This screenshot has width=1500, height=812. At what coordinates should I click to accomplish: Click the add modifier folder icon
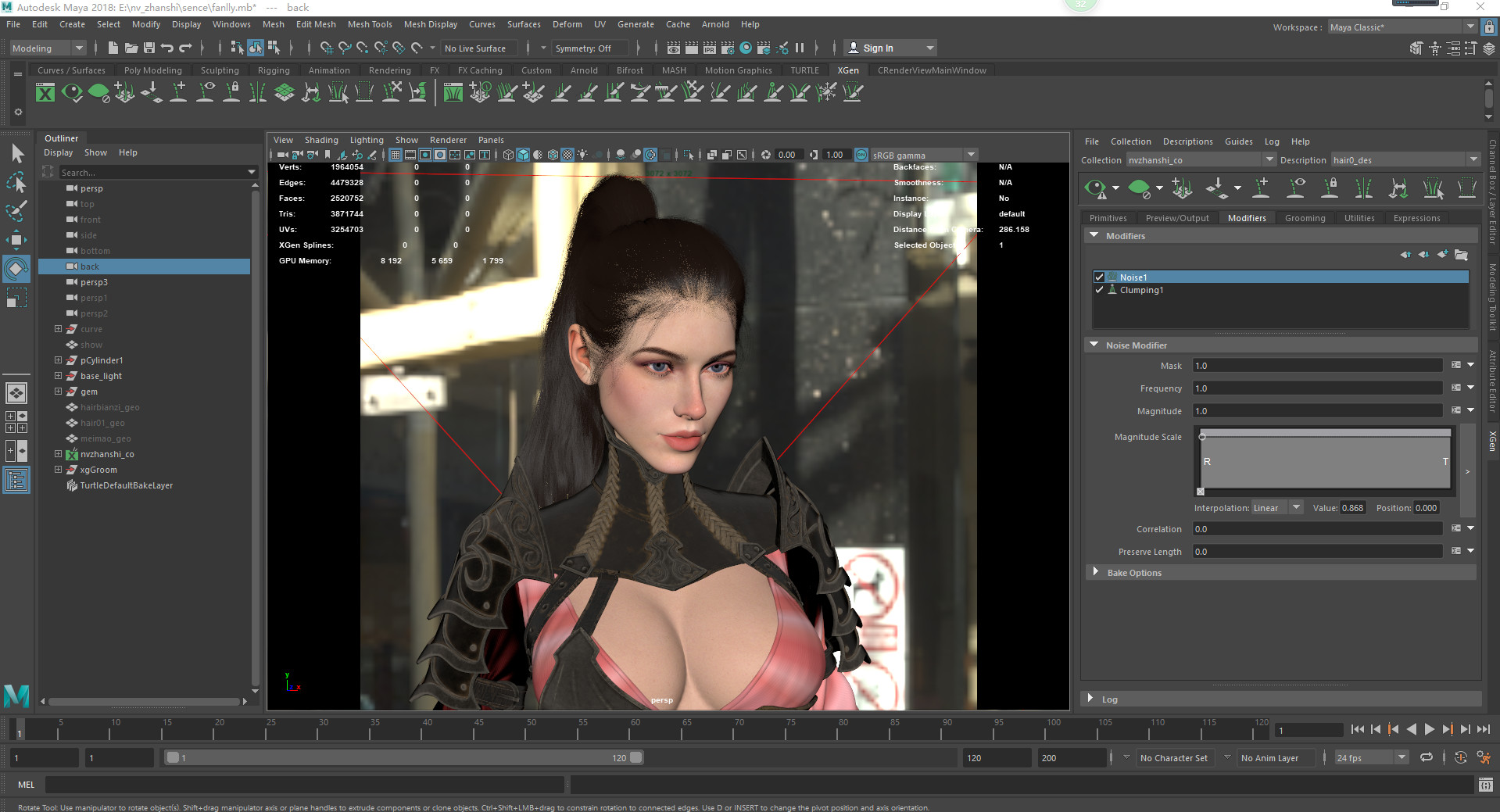(1461, 255)
